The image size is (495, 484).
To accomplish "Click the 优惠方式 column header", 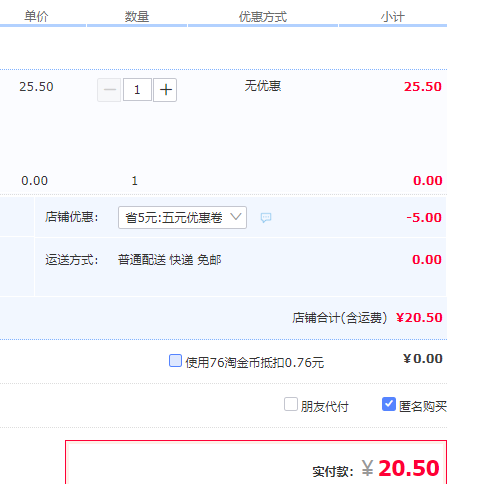I will pyautogui.click(x=263, y=16).
